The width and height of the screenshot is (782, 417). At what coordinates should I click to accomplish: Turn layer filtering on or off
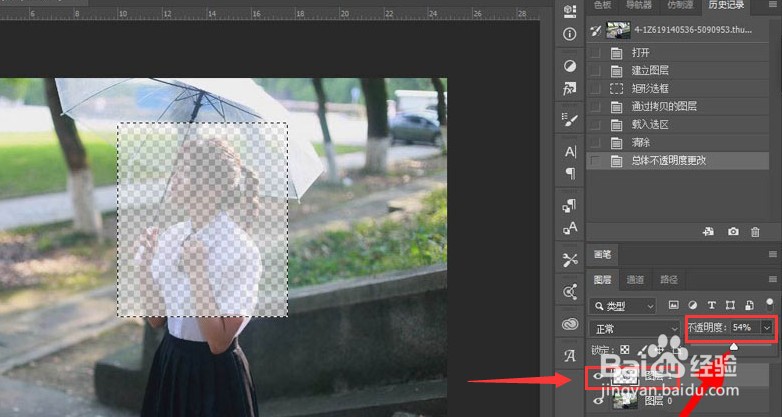coord(770,304)
